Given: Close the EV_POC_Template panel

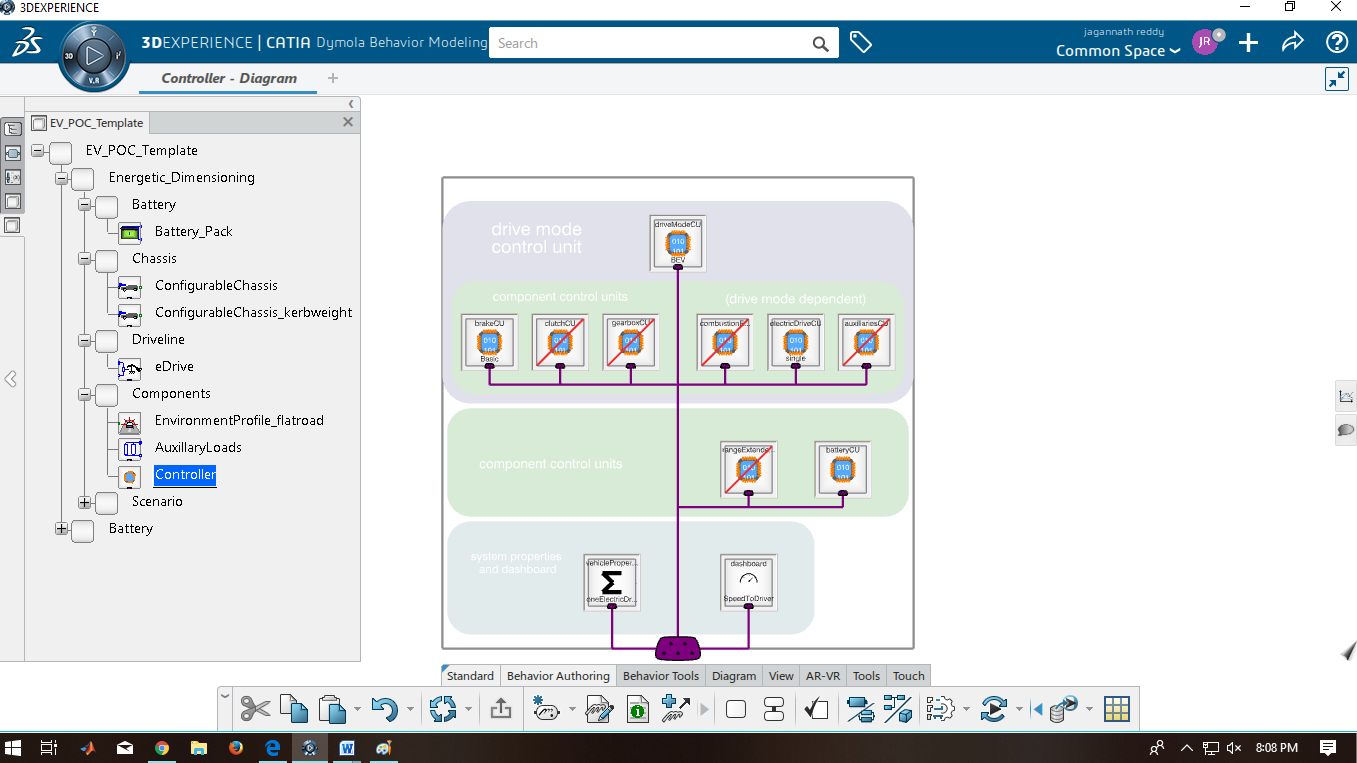Looking at the screenshot, I should pos(348,122).
